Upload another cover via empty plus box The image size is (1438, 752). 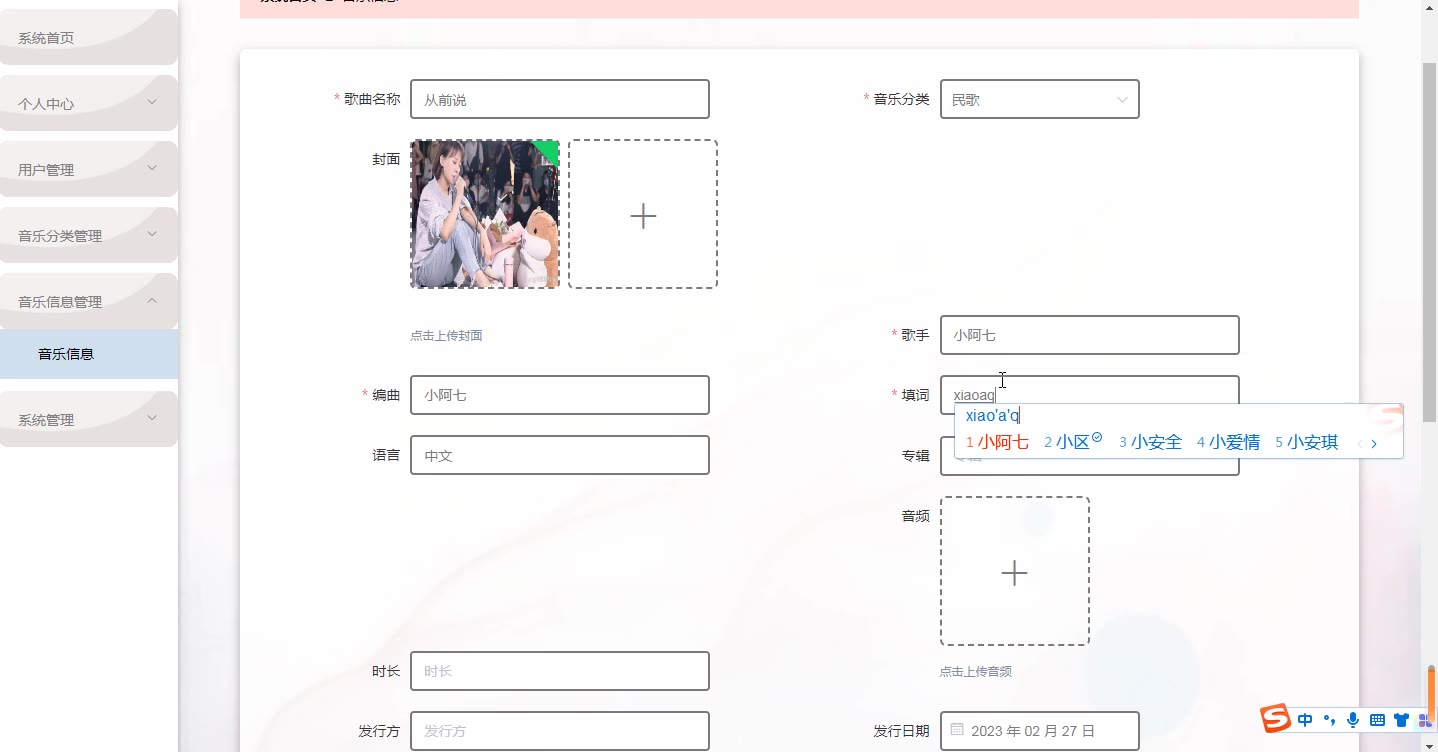643,214
